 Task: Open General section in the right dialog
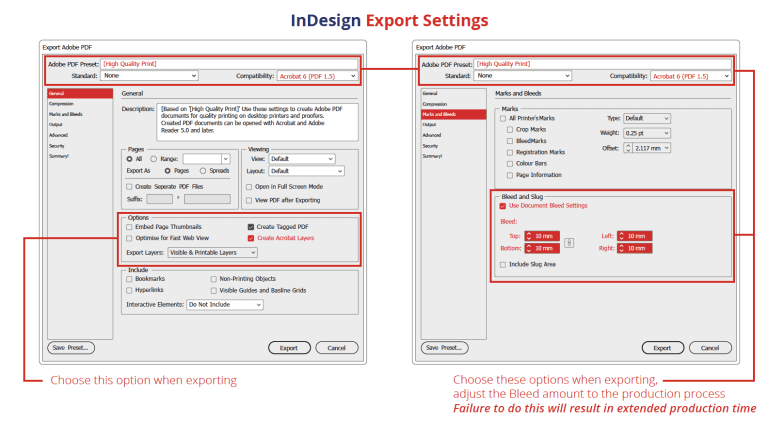[x=430, y=93]
